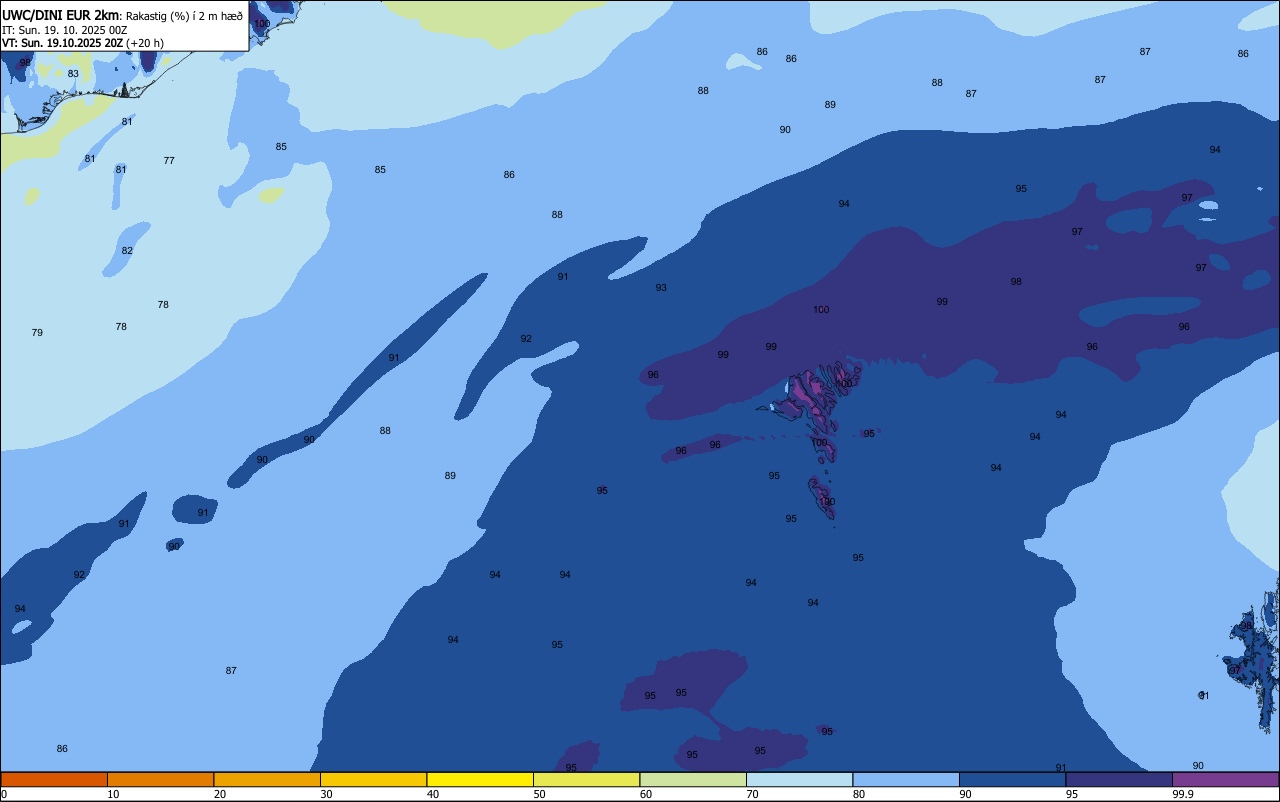Click the 10–20 orange legend swatch
1280x802 pixels.
coord(160,779)
